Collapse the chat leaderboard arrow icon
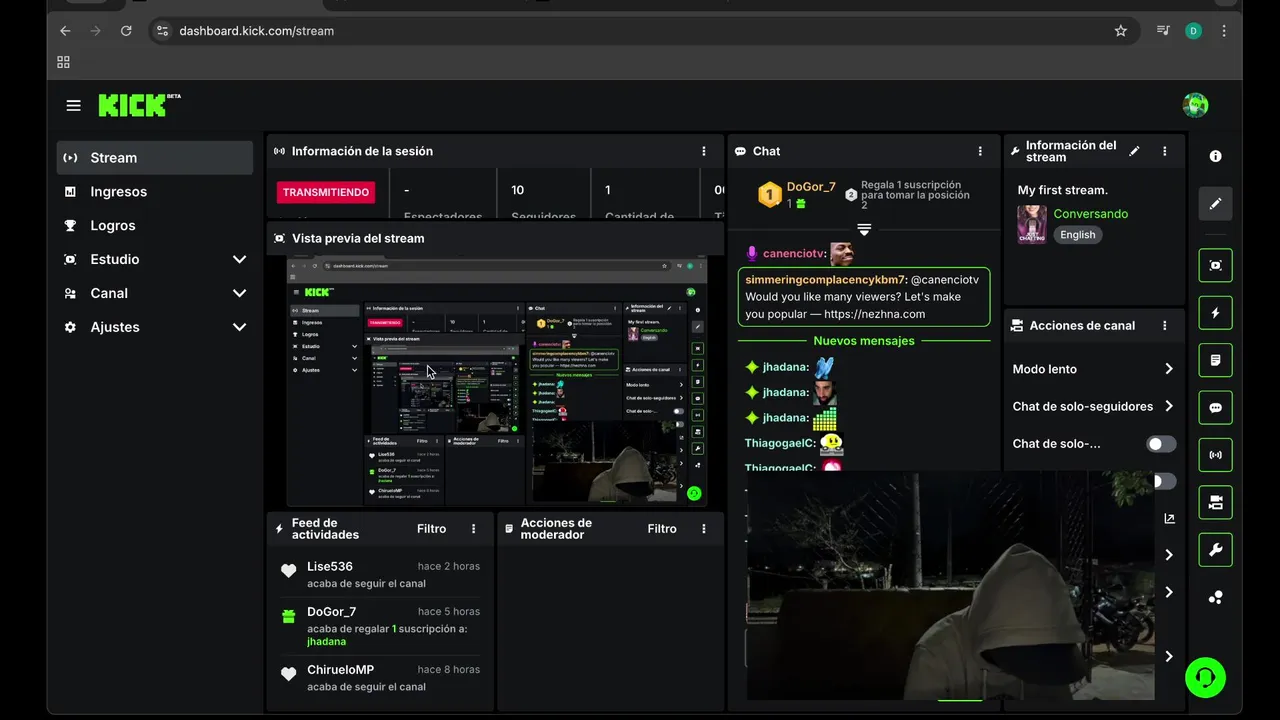Screen dimensions: 1280x720 864,230
